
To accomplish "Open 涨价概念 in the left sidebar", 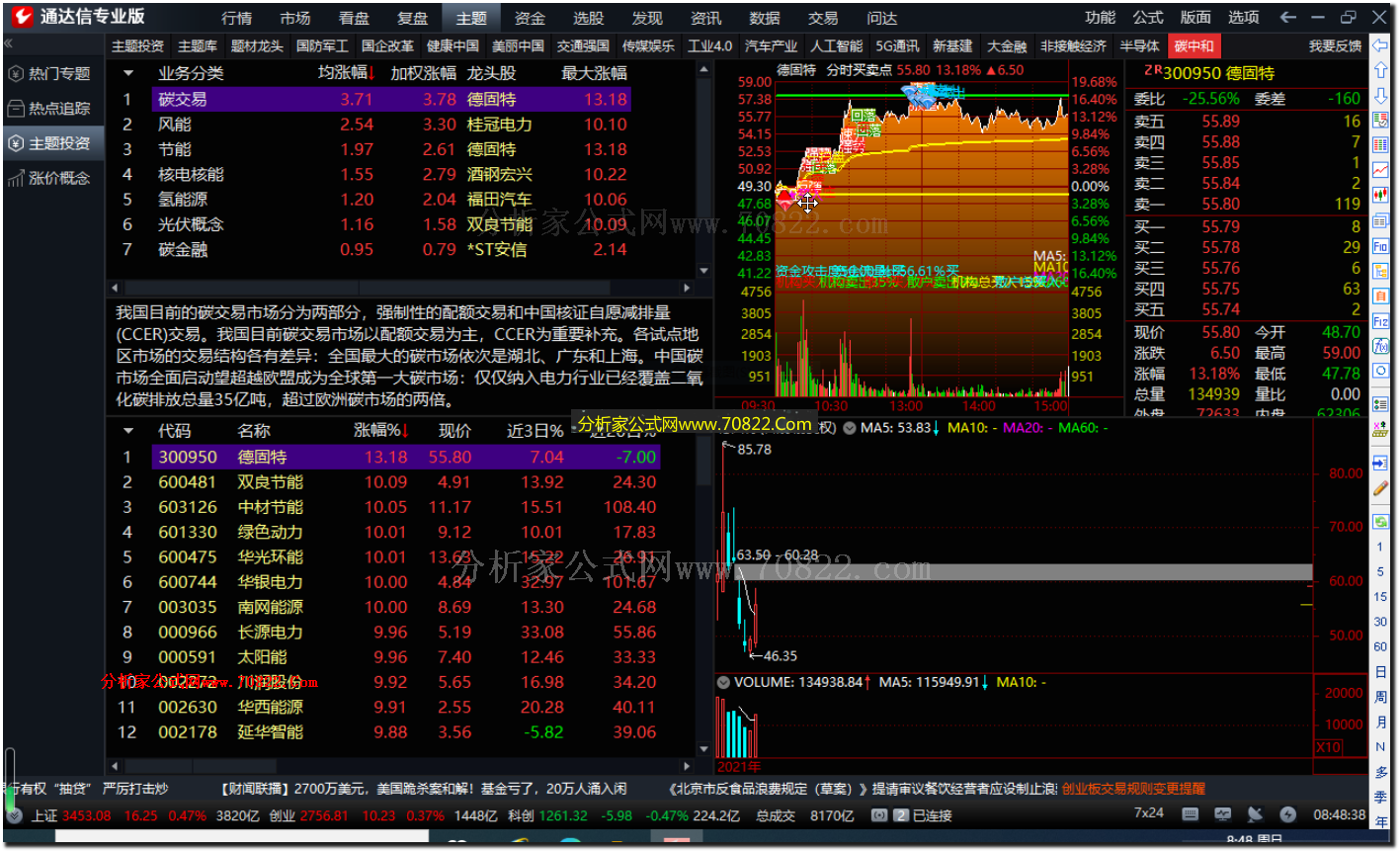I will 51,178.
